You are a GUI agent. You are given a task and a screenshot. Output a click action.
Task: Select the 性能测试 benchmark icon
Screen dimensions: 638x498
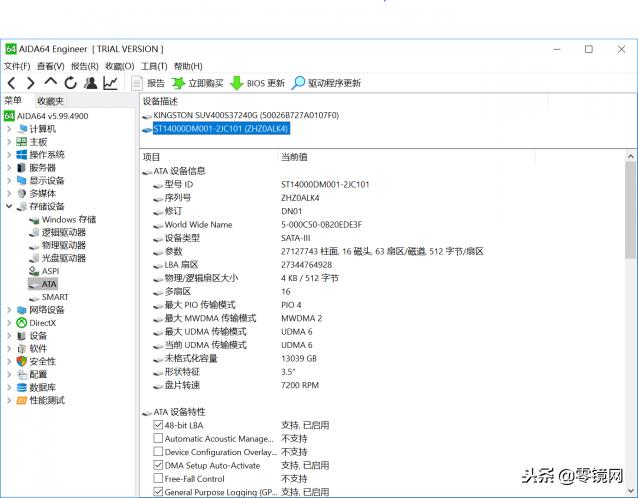pos(22,400)
